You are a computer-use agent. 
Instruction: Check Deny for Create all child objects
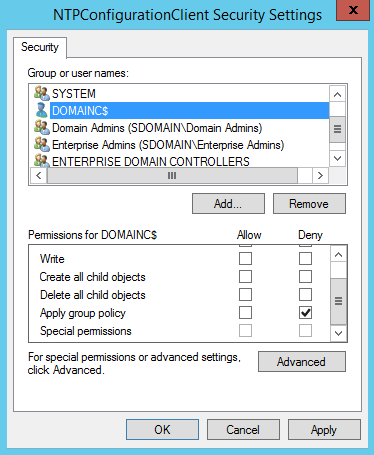[x=305, y=277]
